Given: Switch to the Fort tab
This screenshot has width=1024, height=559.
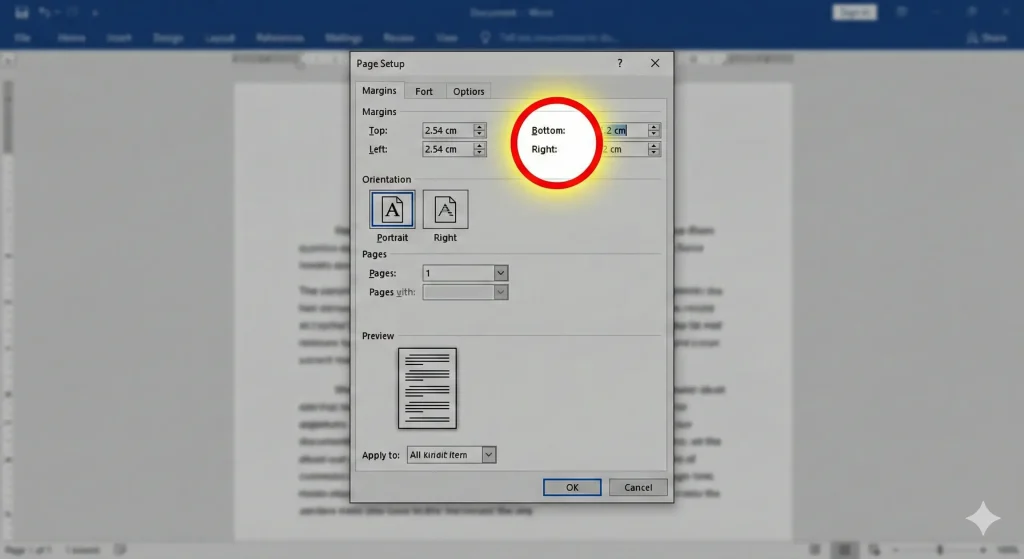Looking at the screenshot, I should pyautogui.click(x=424, y=91).
